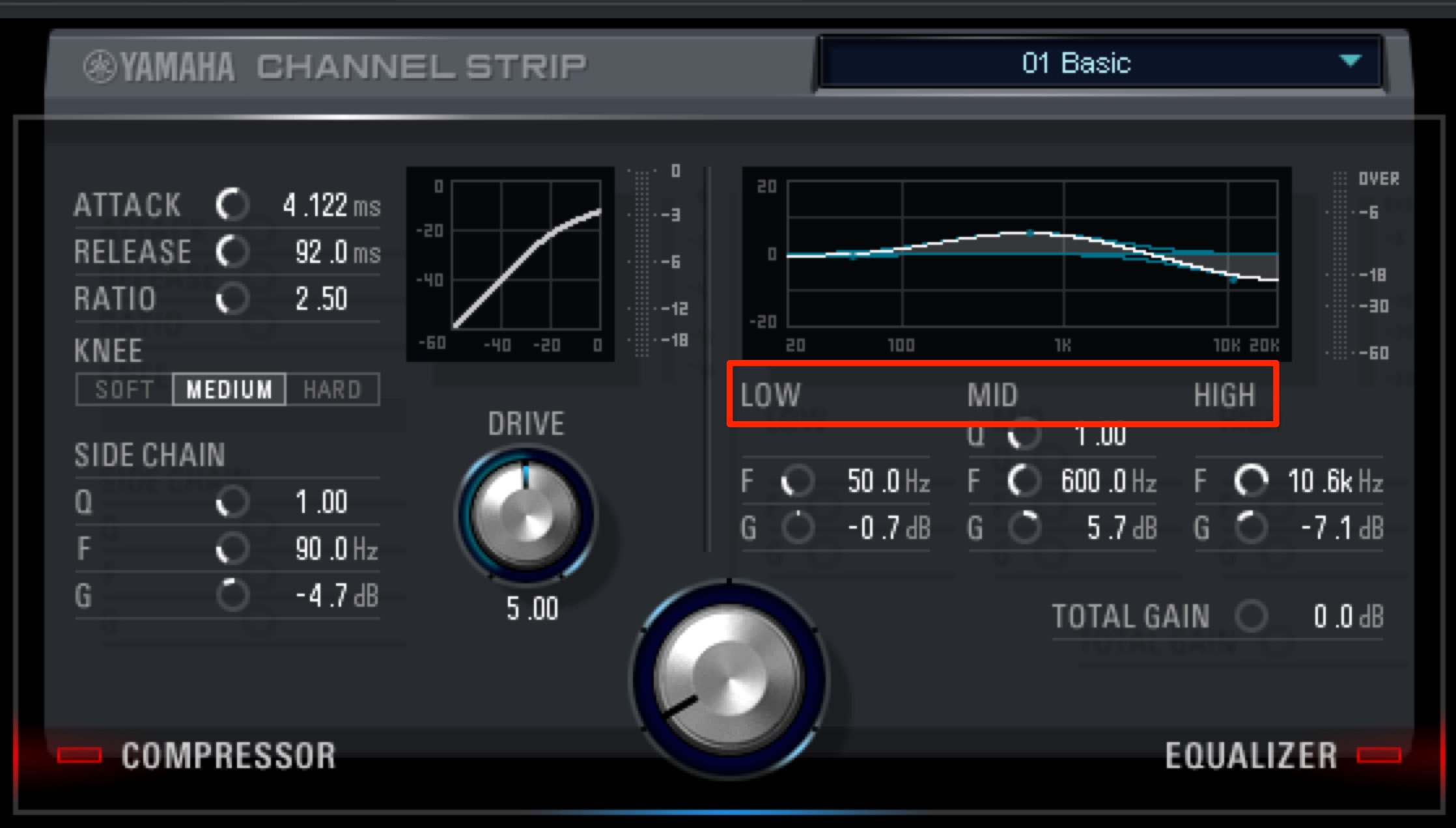Click the side chain frequency 90.0 Hz

[x=337, y=549]
